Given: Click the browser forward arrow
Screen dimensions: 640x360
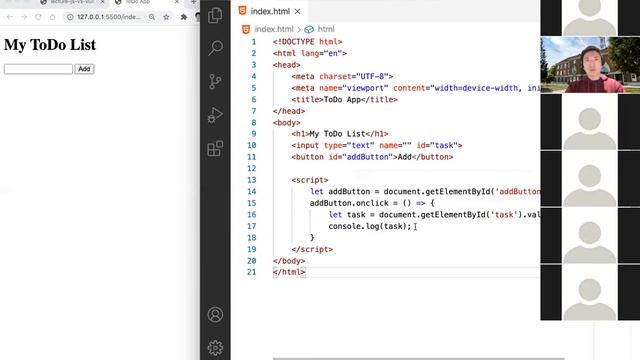Looking at the screenshot, I should click(24, 17).
